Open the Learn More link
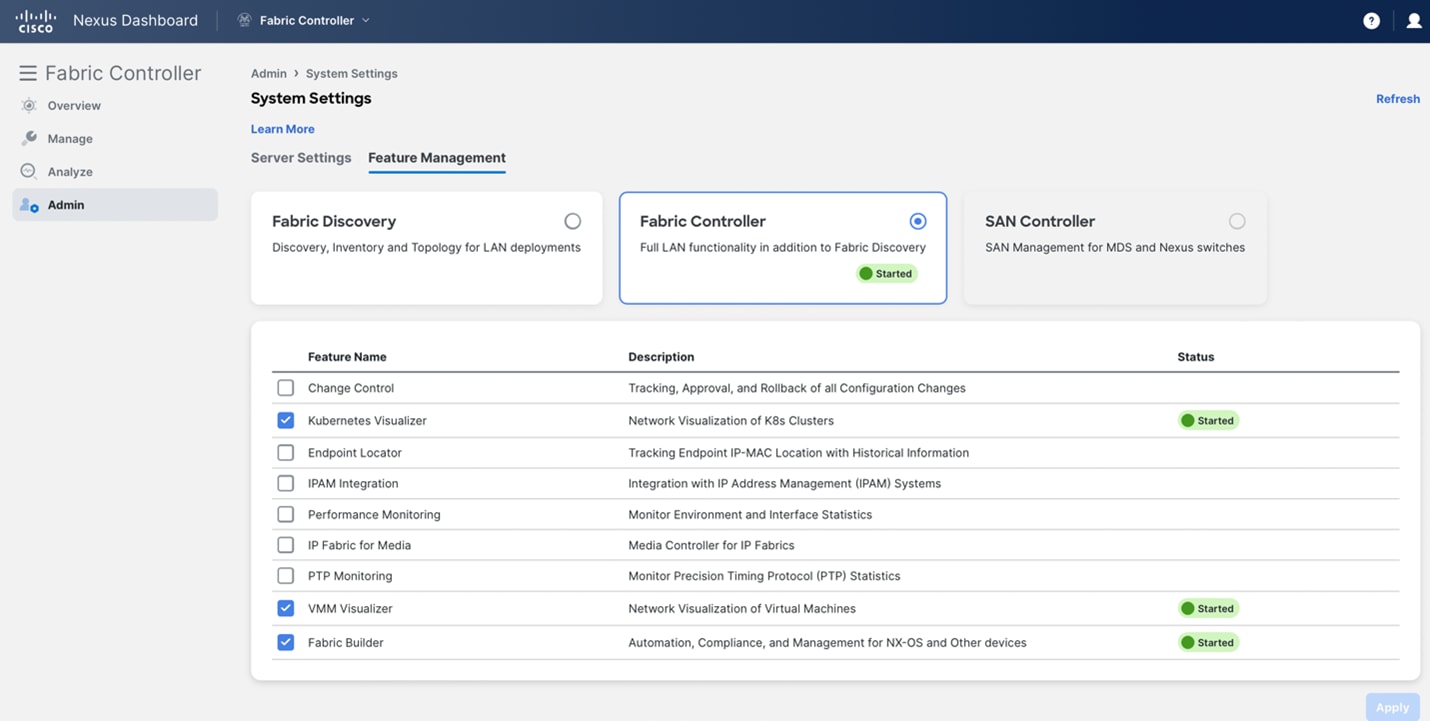 tap(282, 129)
